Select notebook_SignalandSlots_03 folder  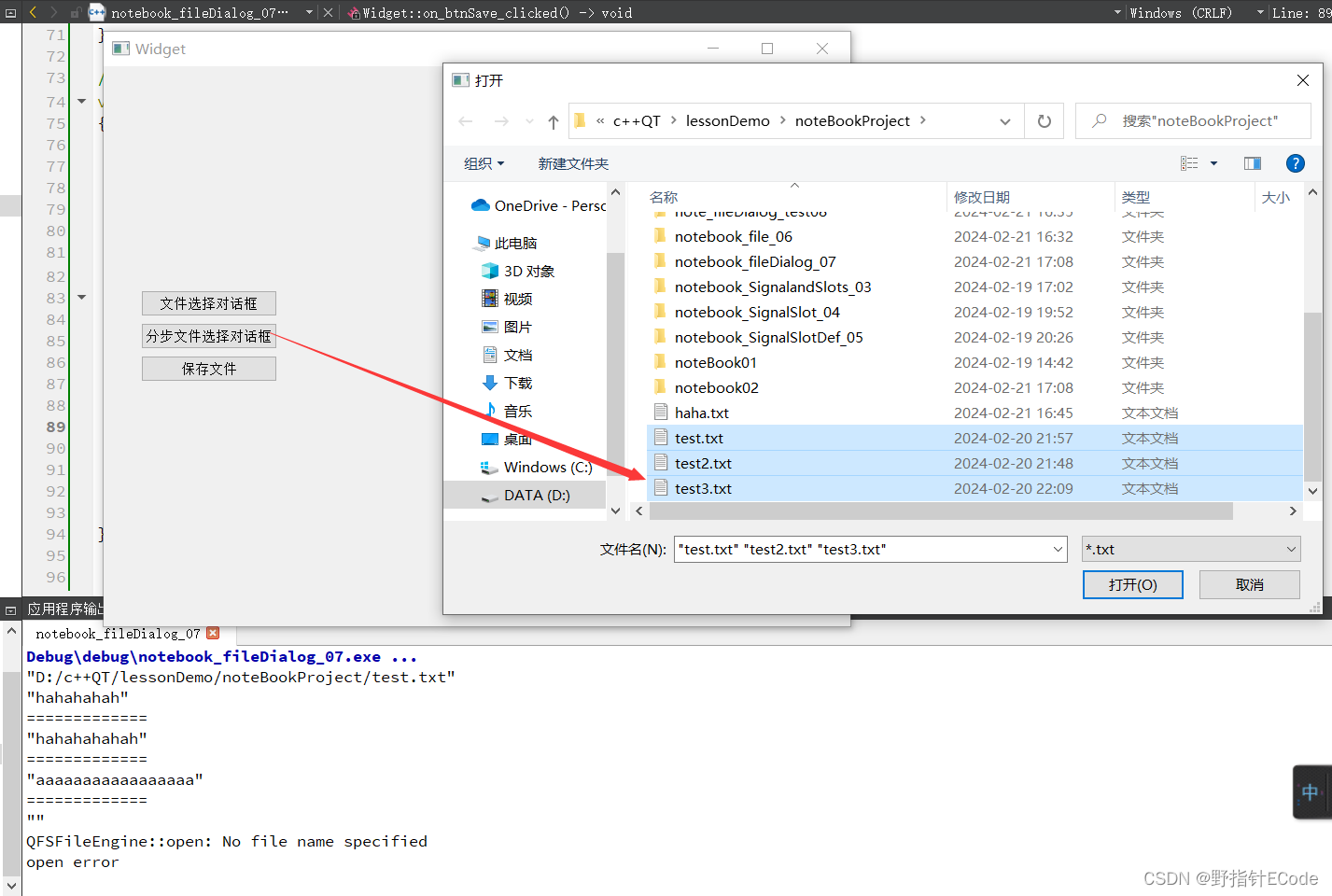click(x=773, y=287)
